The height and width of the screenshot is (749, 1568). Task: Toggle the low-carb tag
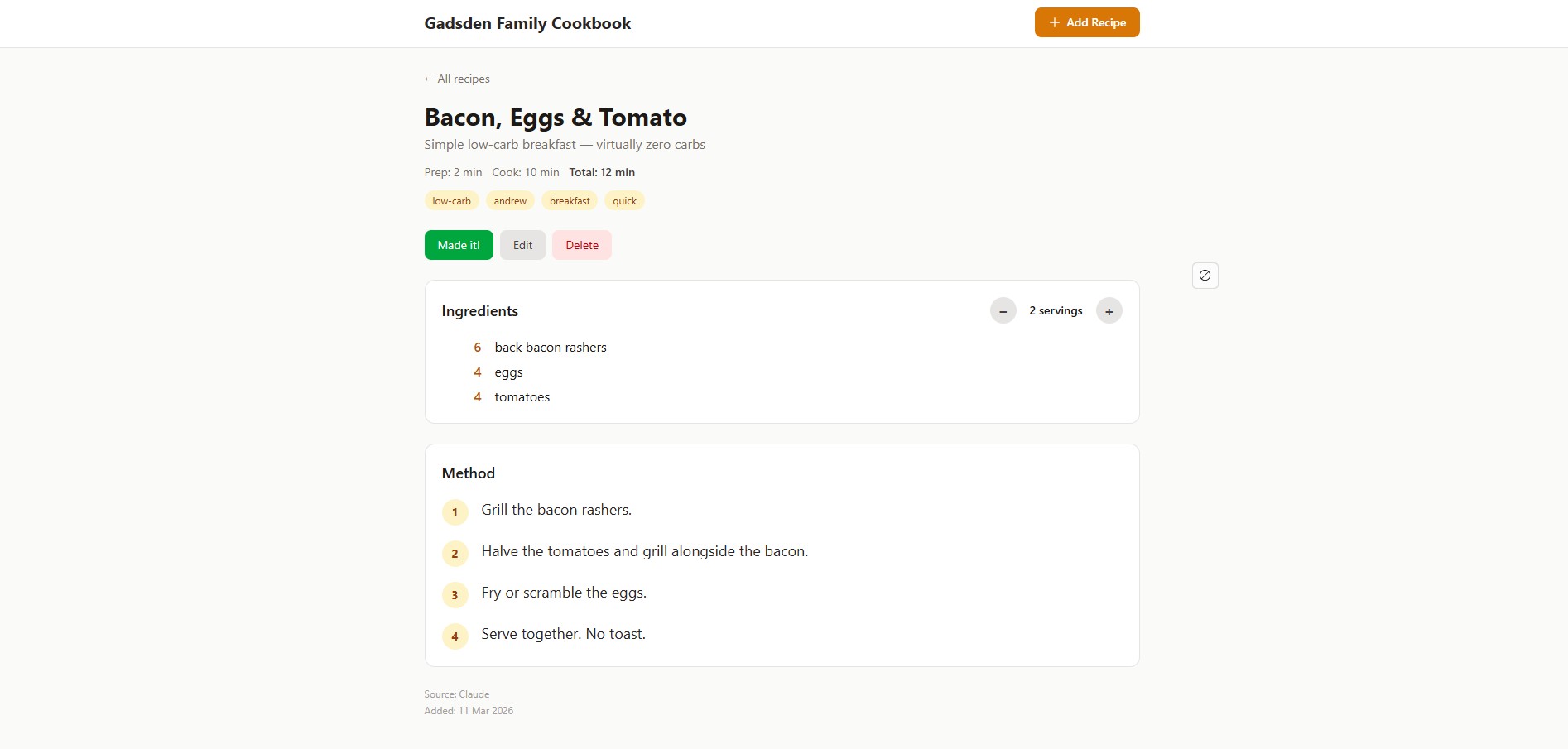click(x=451, y=200)
